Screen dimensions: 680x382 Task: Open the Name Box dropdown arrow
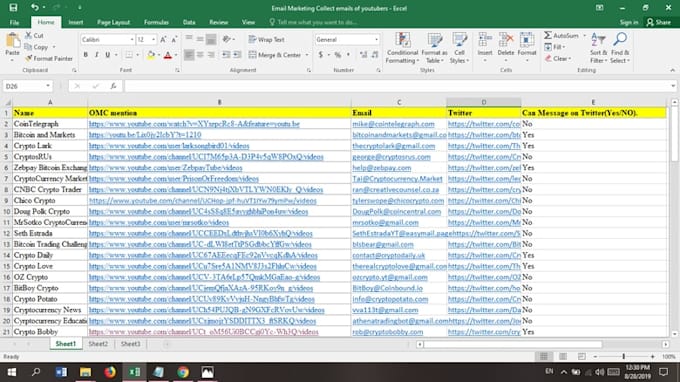pos(48,86)
